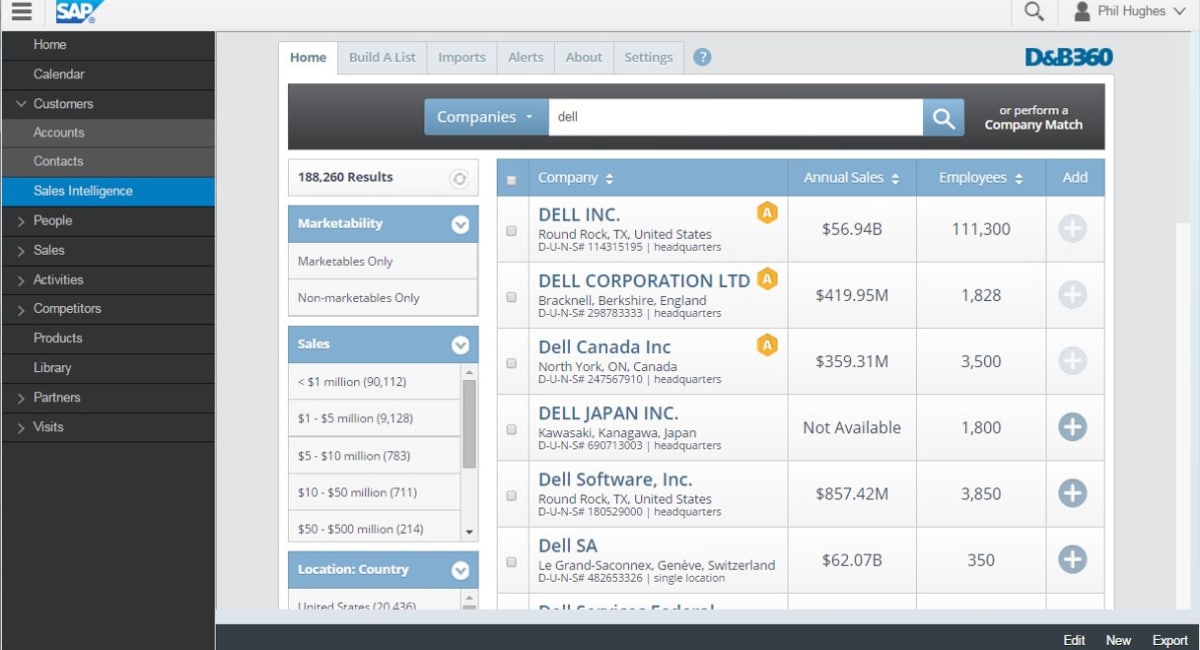Open the Companies search type dropdown
1200x650 pixels.
pos(486,117)
